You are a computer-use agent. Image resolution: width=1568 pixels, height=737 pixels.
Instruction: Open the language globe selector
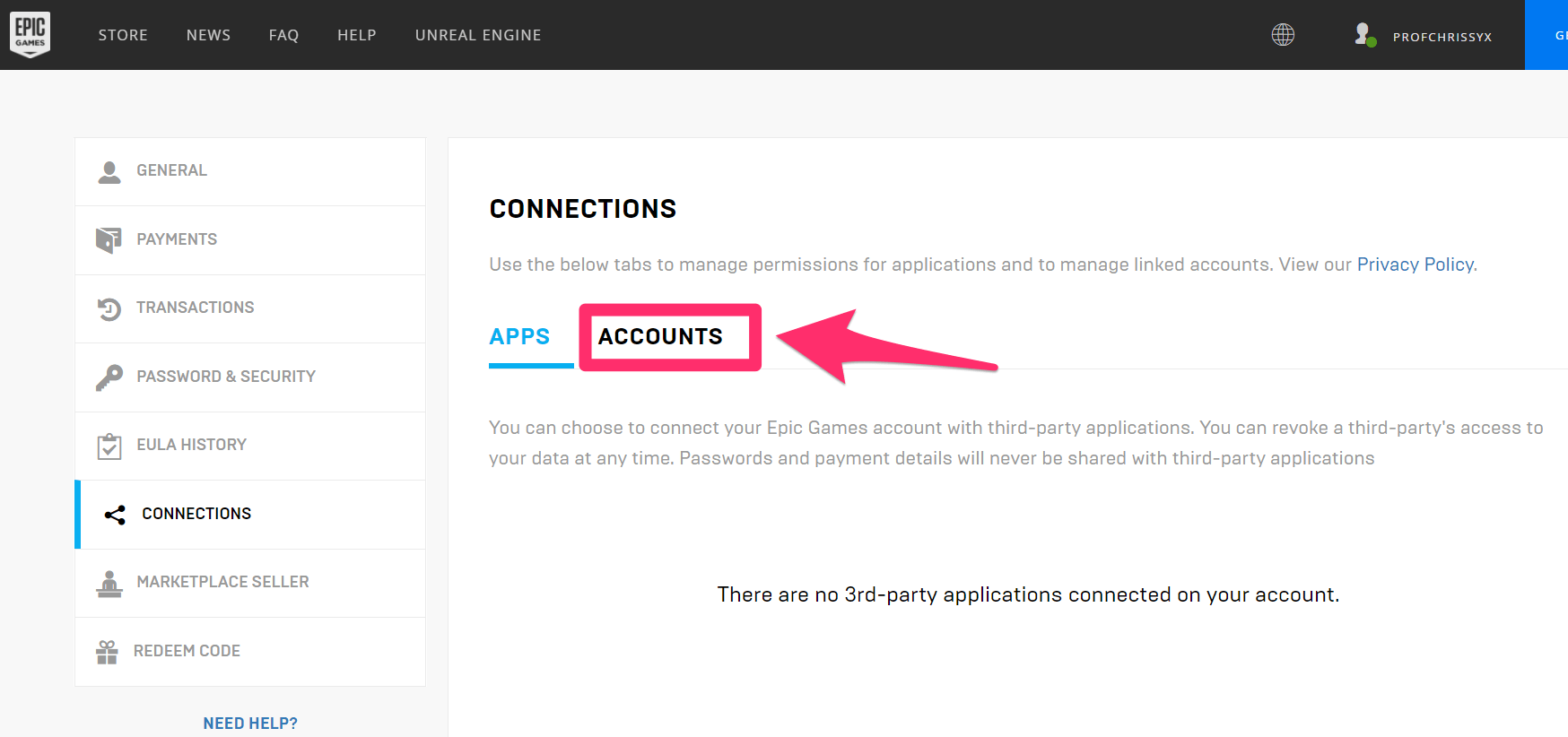1283,35
